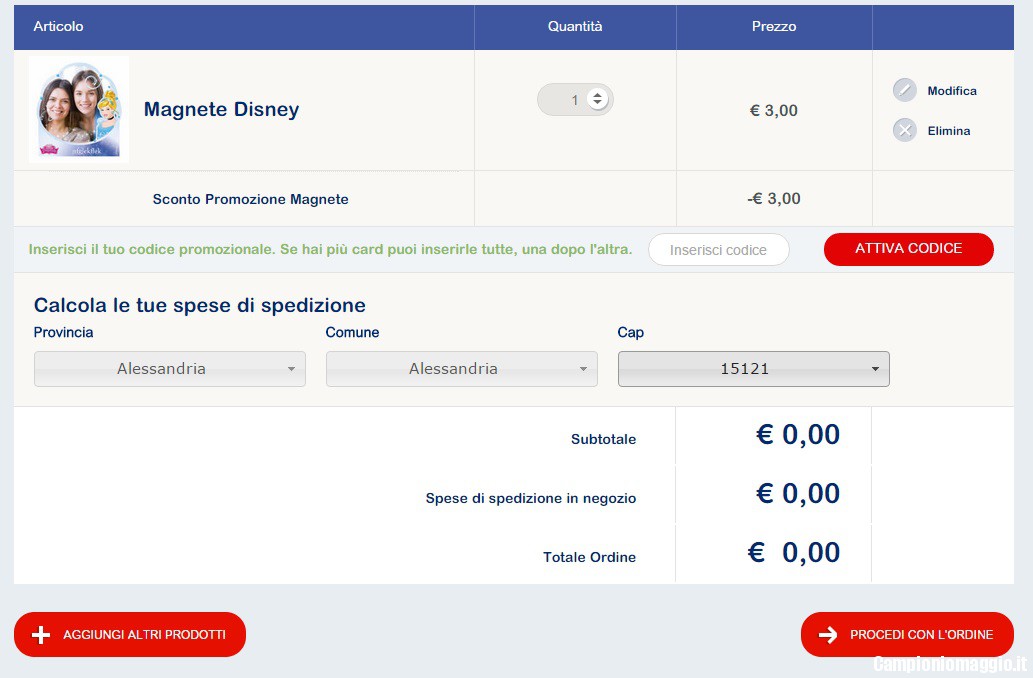Expand the Comune dropdown
The width and height of the screenshot is (1033, 678).
(x=461, y=369)
